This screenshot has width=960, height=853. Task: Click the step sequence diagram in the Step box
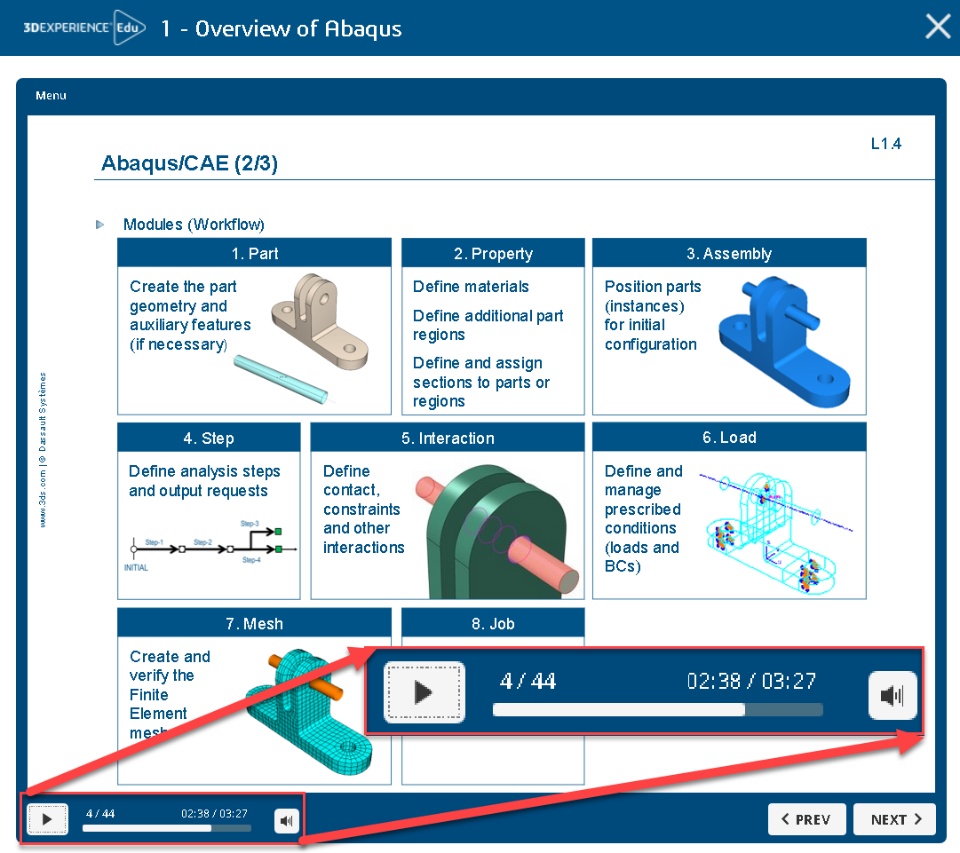(210, 546)
